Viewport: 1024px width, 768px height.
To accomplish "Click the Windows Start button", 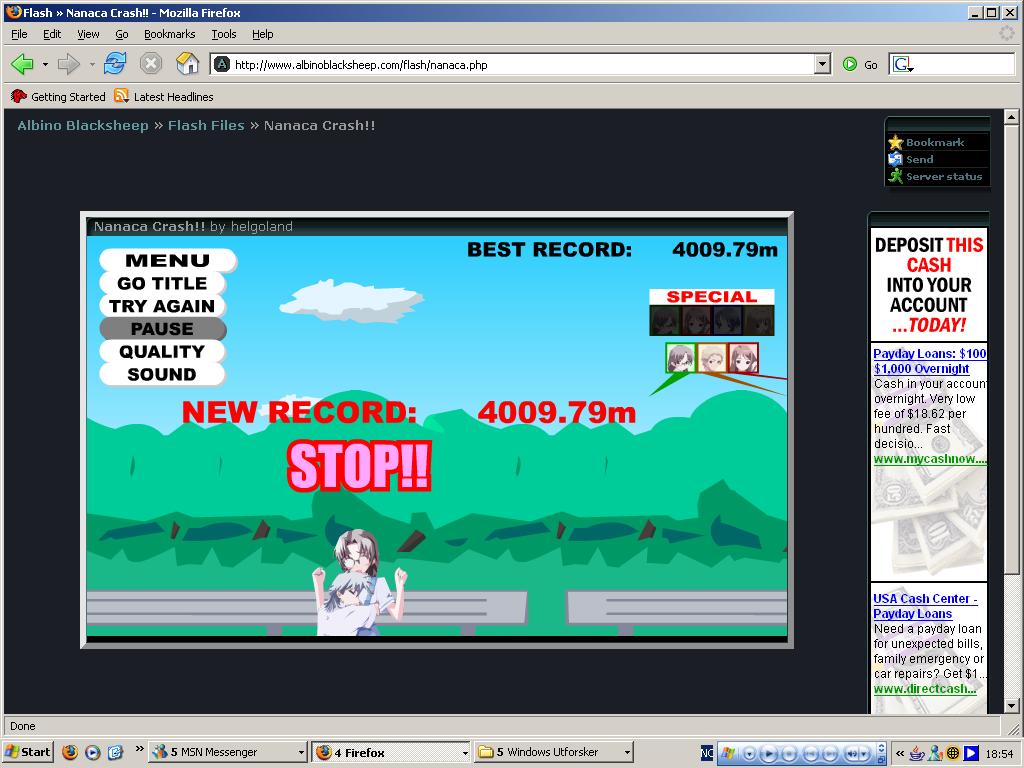I will tap(27, 752).
